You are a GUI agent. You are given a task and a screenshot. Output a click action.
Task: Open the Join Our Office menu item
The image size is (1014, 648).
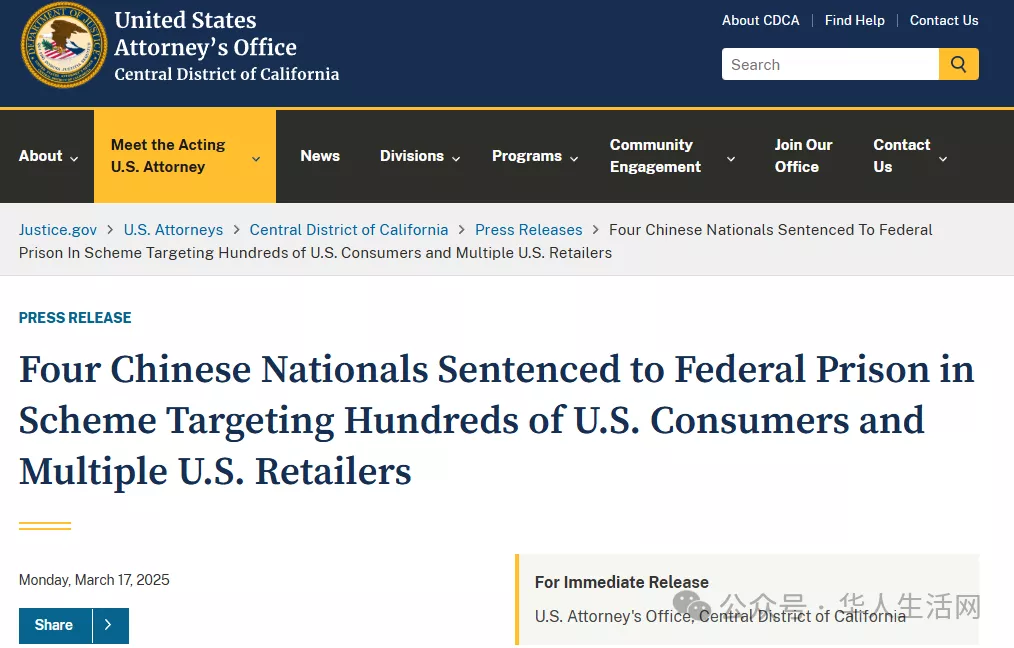click(803, 156)
